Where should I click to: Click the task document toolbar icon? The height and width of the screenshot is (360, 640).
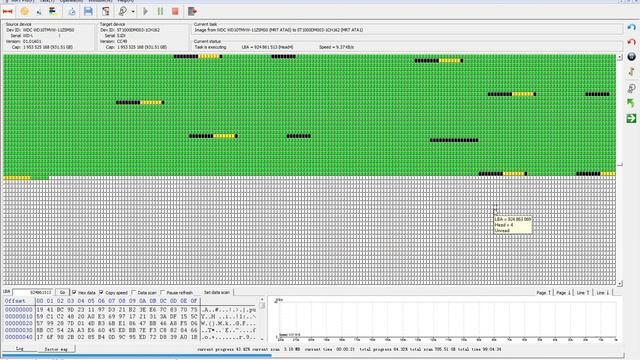(106, 11)
